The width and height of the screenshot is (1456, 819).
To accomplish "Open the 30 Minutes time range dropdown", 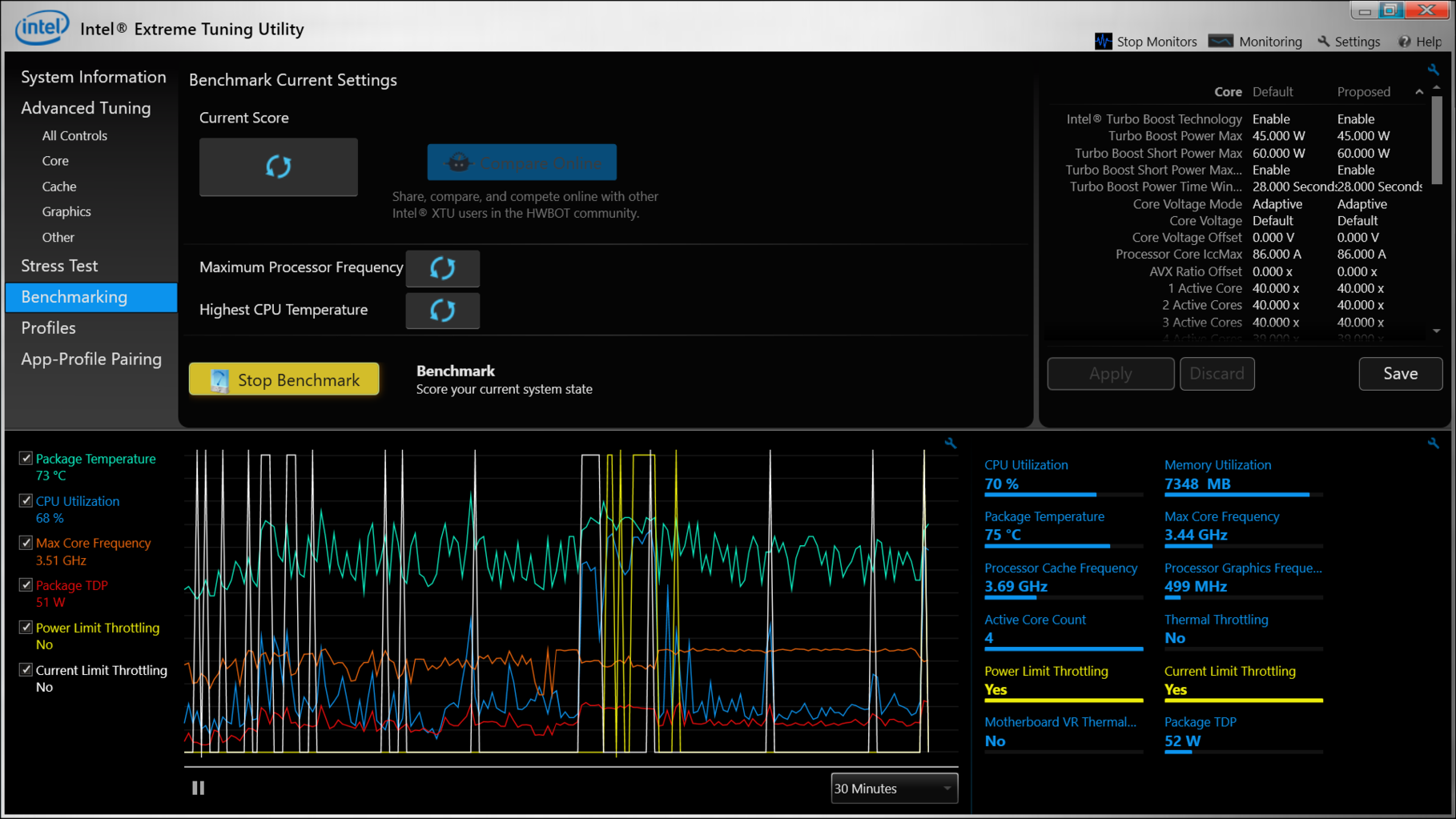I will (893, 788).
